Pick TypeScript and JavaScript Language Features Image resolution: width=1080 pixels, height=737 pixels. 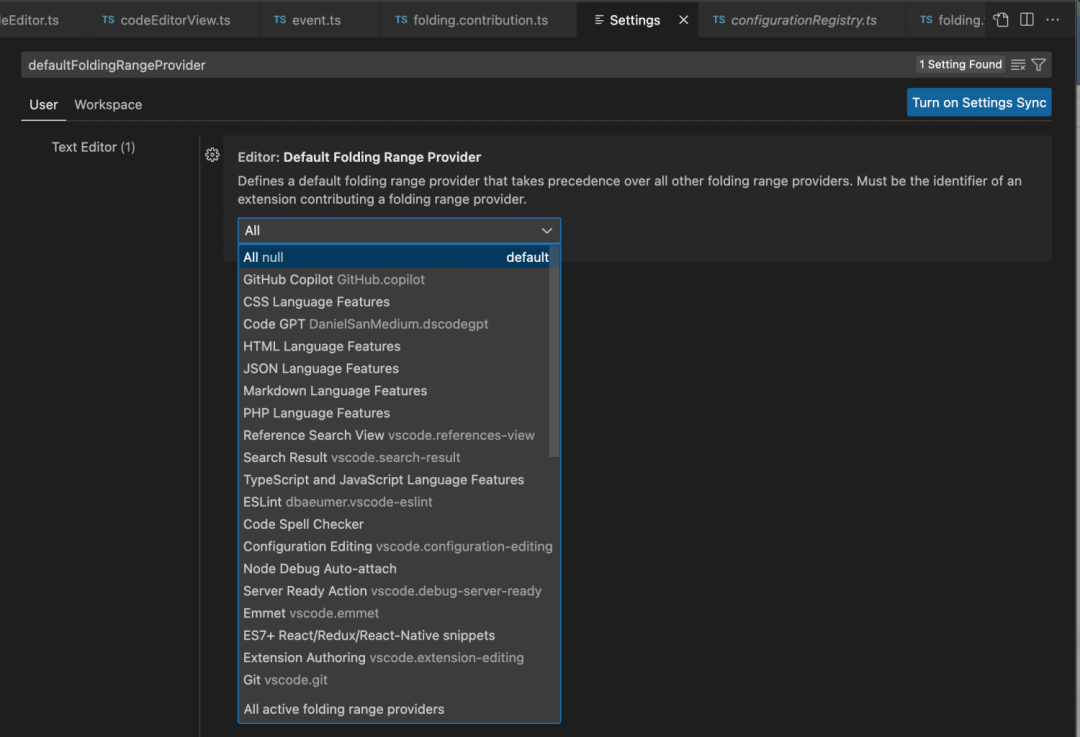pyautogui.click(x=383, y=480)
